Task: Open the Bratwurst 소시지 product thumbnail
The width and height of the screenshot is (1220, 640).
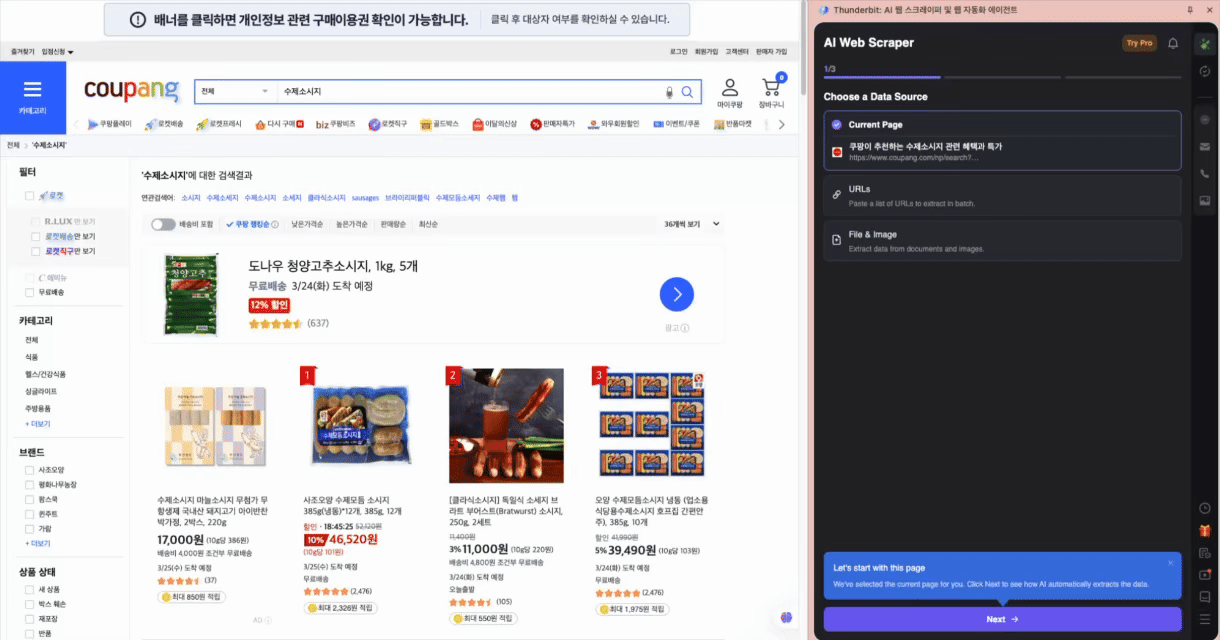Action: (506, 427)
